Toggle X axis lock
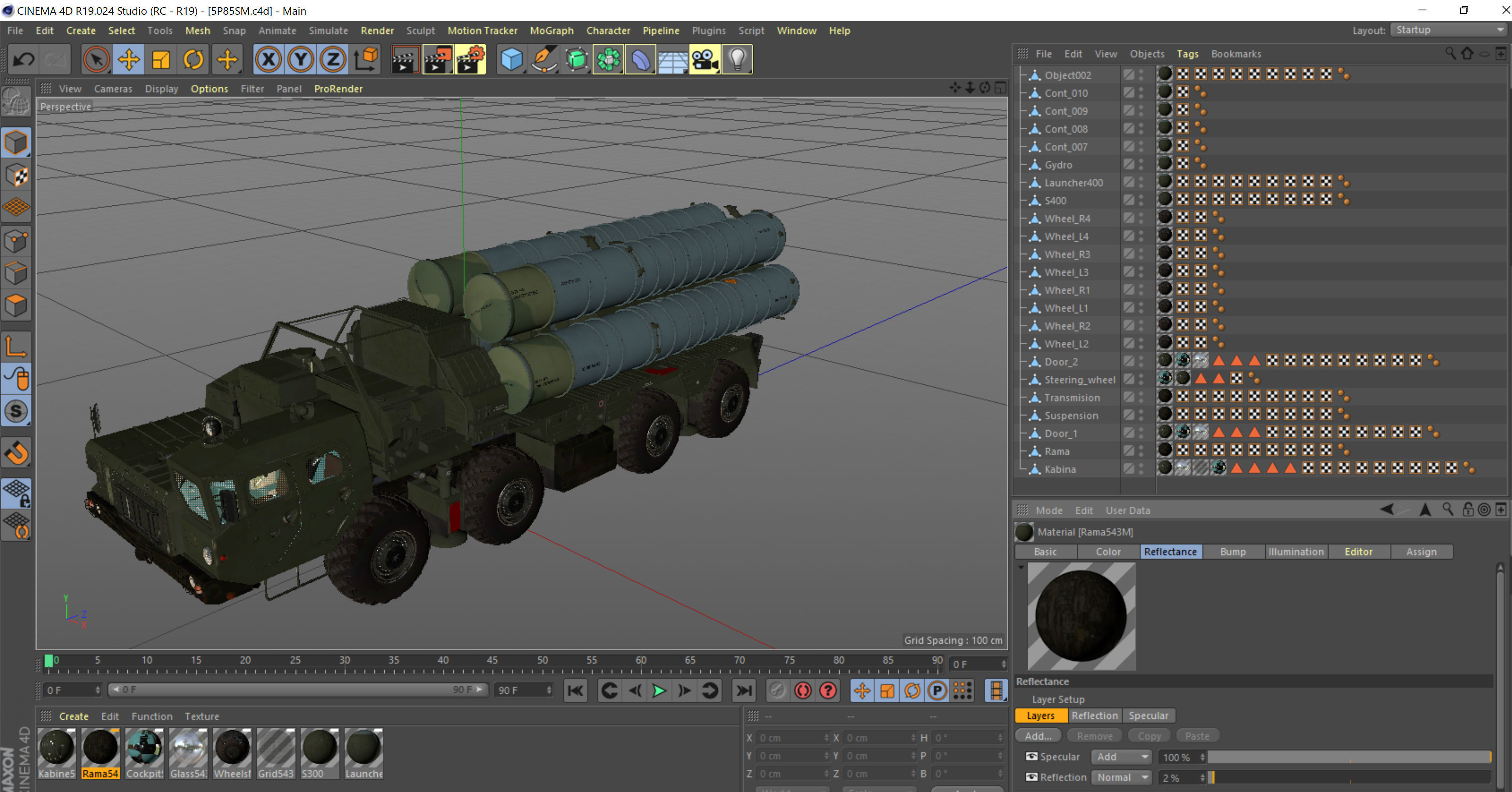The image size is (1512, 792). pyautogui.click(x=268, y=59)
